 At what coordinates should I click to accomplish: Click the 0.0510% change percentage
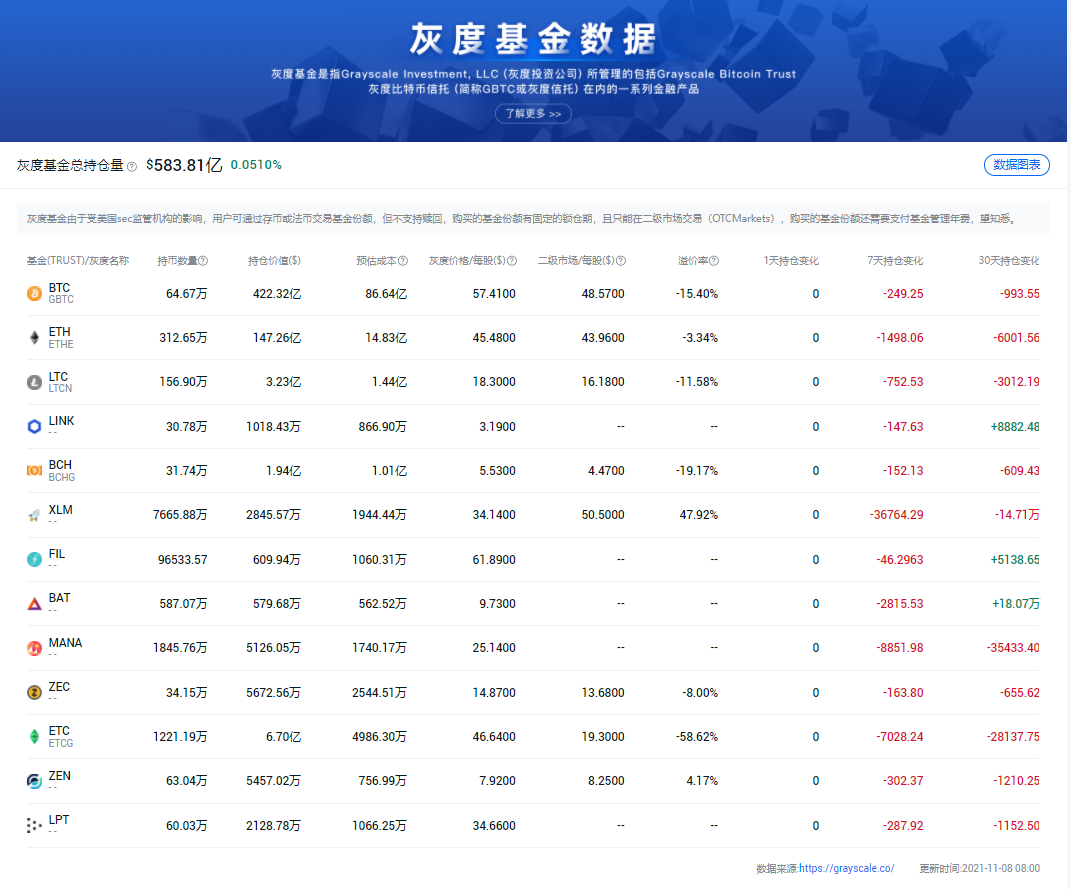click(x=256, y=165)
